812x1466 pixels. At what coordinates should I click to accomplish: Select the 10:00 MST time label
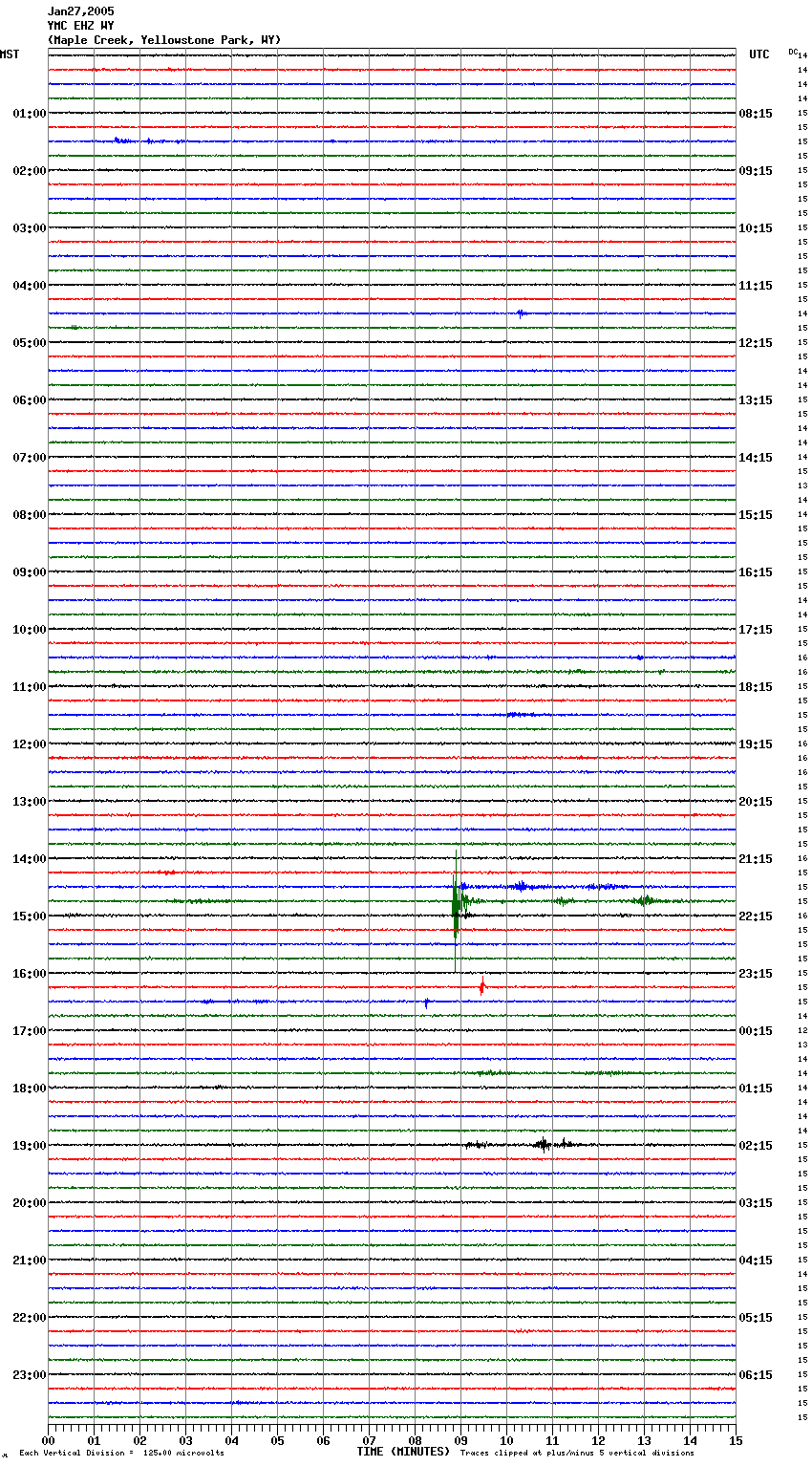pos(30,630)
